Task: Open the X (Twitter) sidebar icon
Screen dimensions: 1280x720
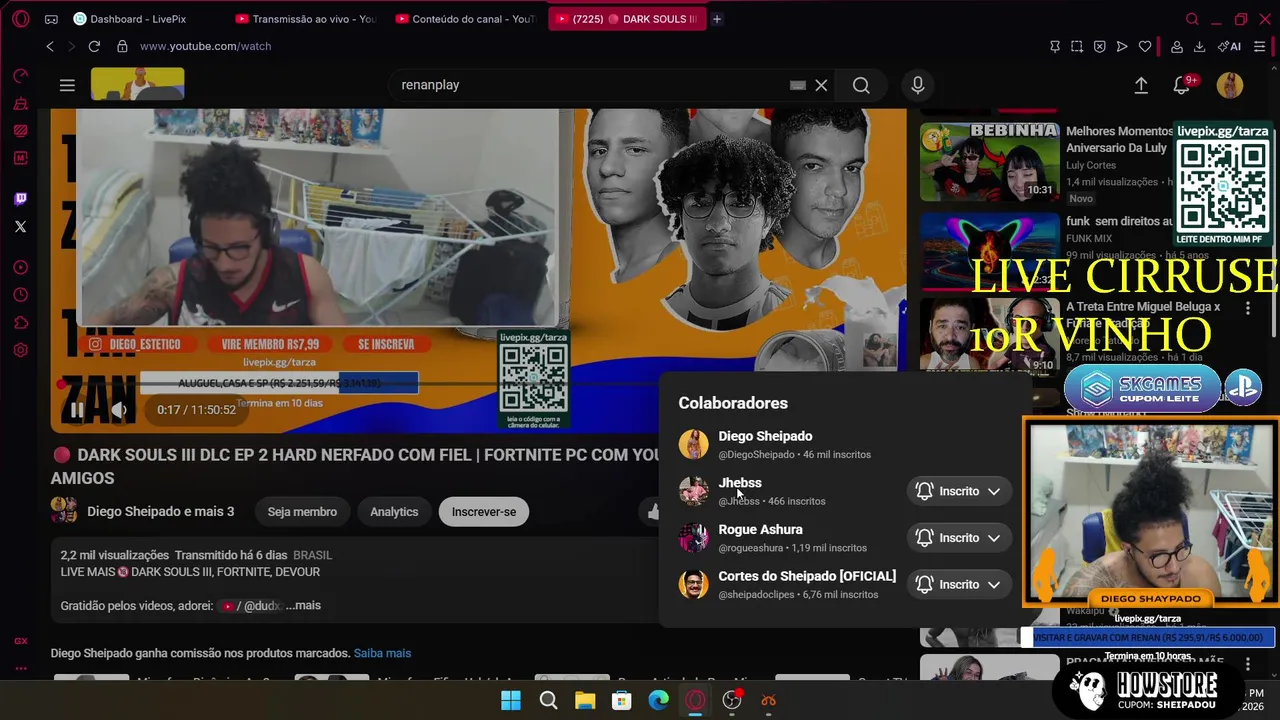Action: point(20,227)
